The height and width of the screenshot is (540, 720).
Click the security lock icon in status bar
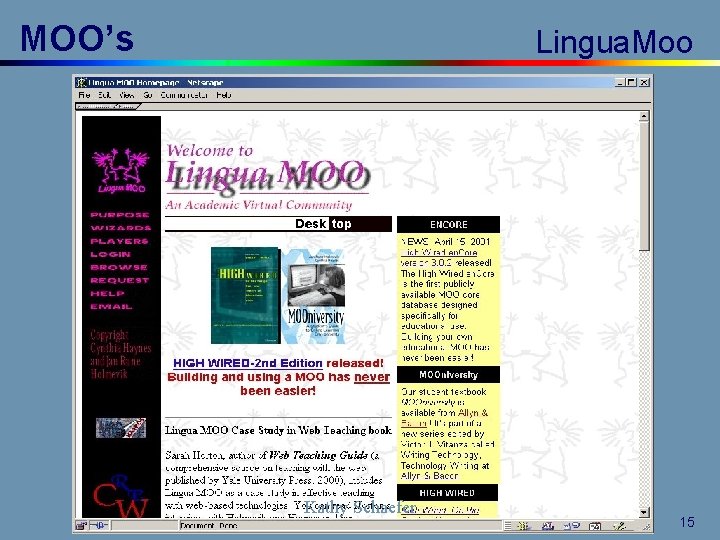(x=82, y=525)
